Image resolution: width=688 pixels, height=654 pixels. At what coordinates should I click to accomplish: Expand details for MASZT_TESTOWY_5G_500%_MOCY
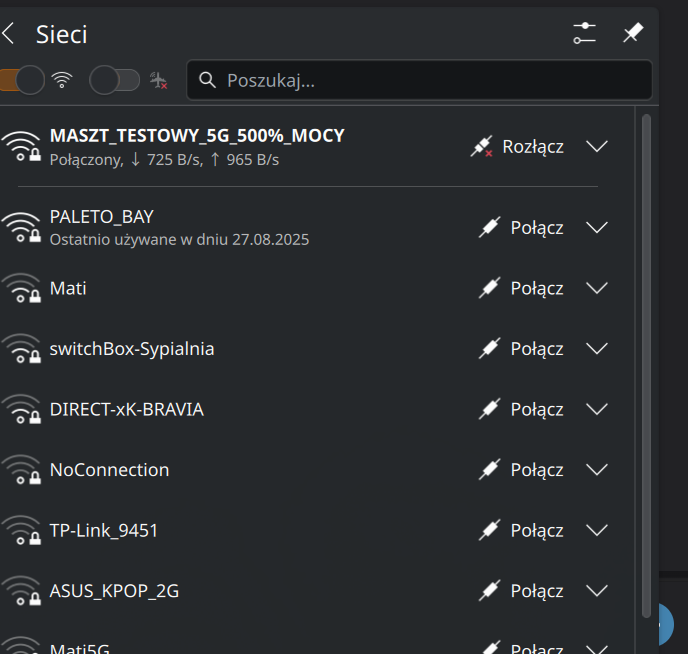[597, 147]
